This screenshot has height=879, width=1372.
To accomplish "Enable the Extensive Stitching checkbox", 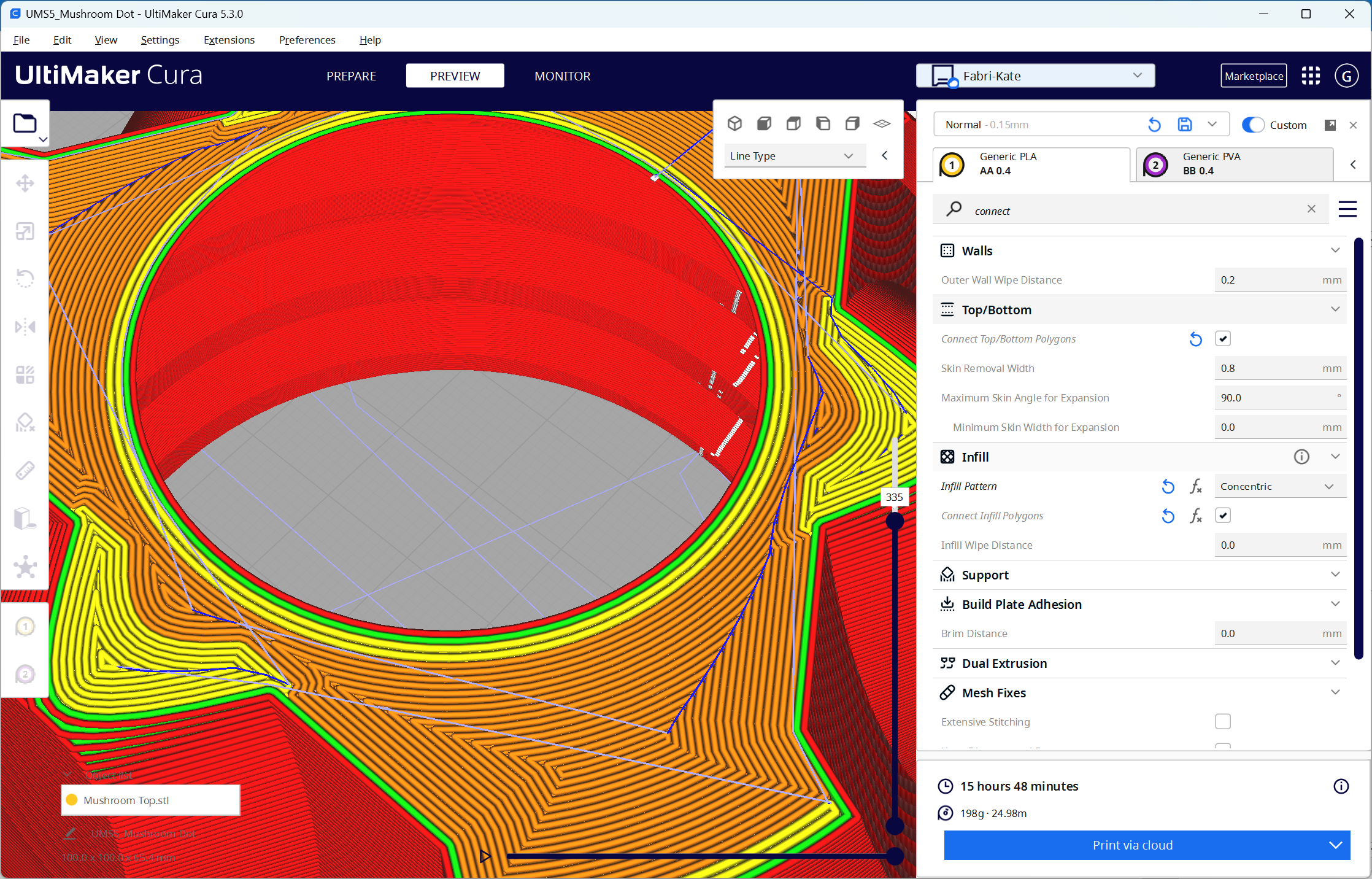I will [1222, 722].
